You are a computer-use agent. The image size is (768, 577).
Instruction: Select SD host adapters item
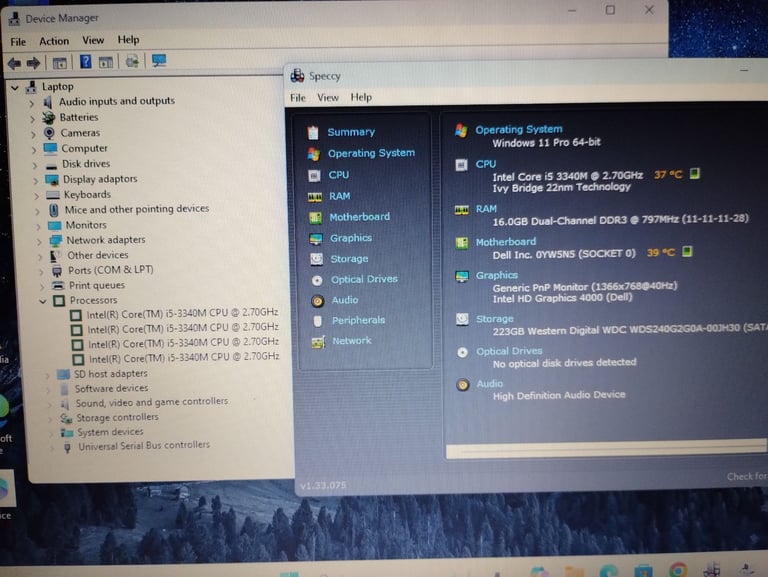[111, 374]
